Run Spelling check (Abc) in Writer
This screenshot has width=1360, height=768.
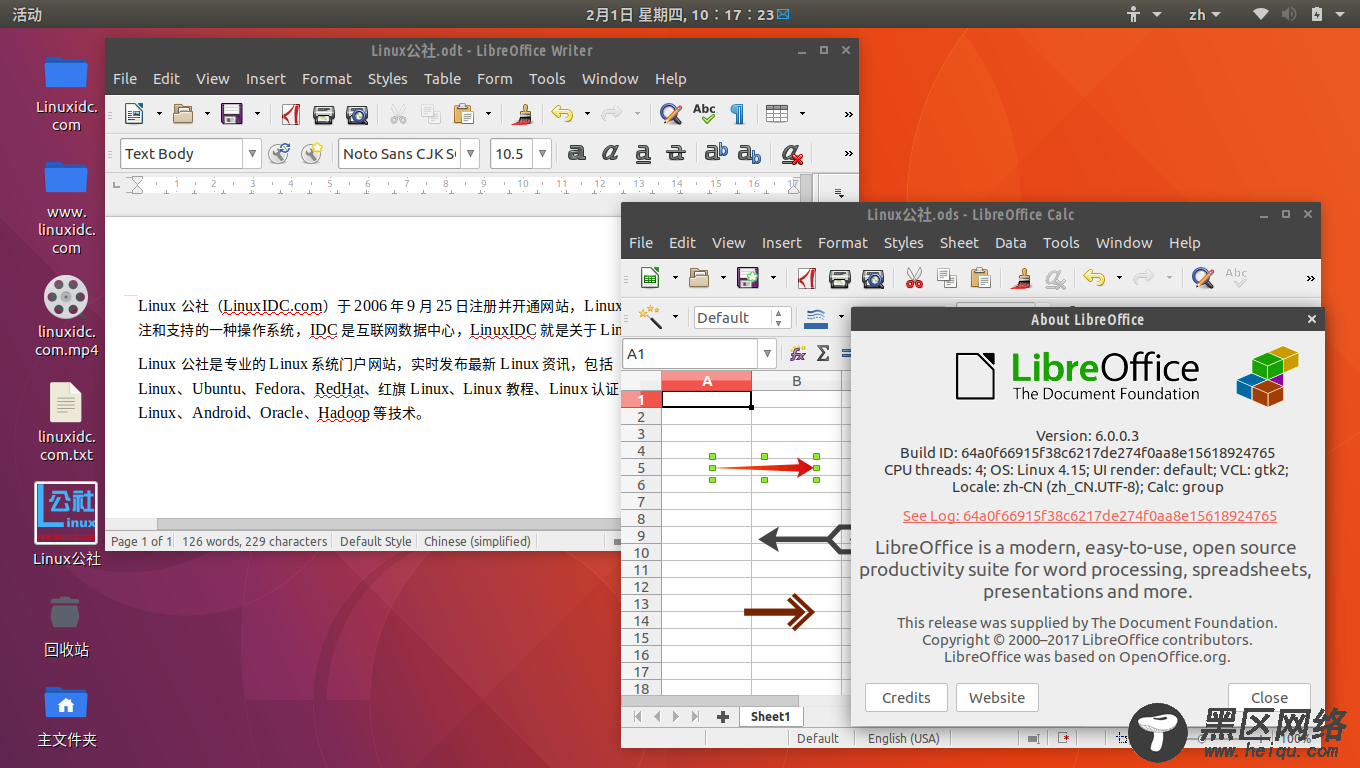704,114
